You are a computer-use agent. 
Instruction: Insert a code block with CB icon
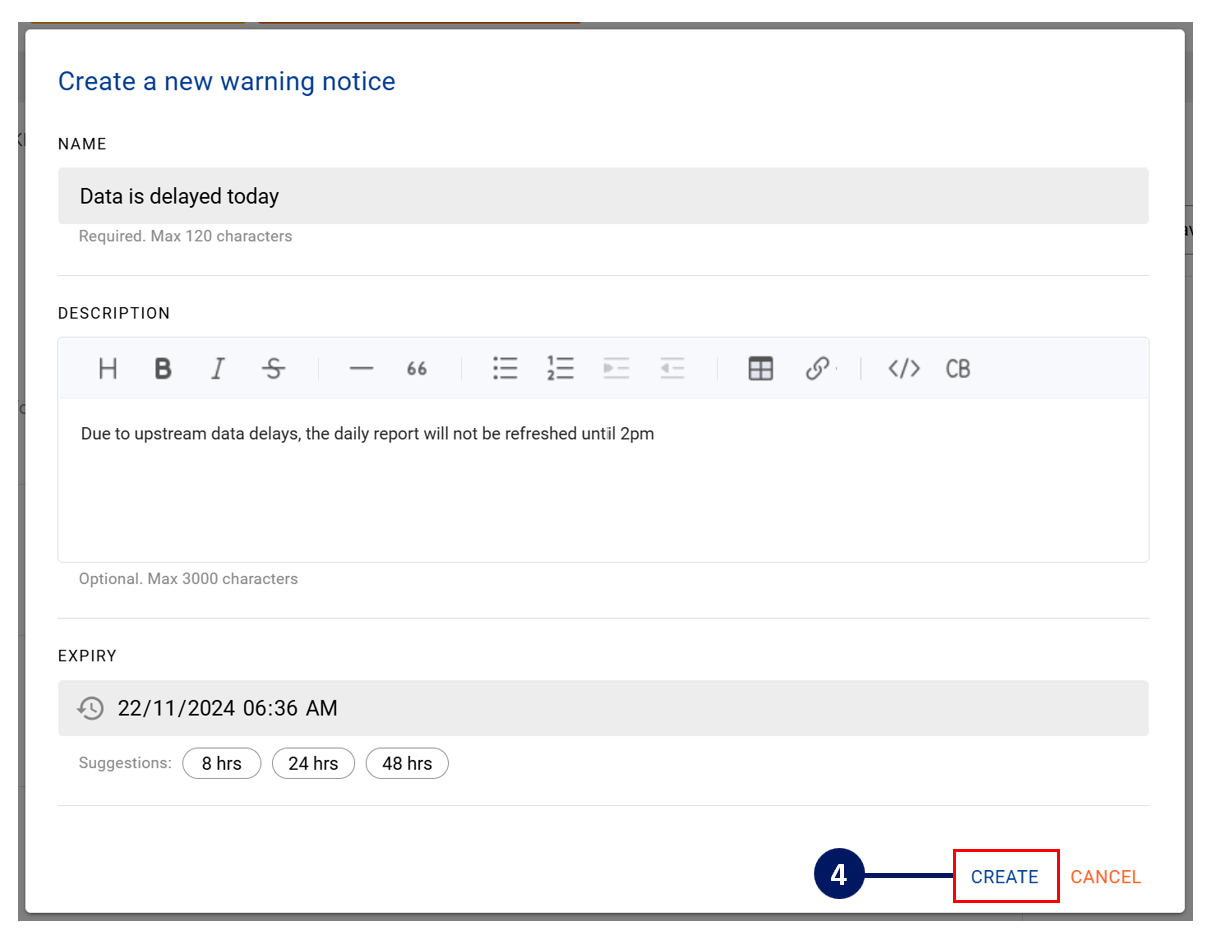coord(958,369)
